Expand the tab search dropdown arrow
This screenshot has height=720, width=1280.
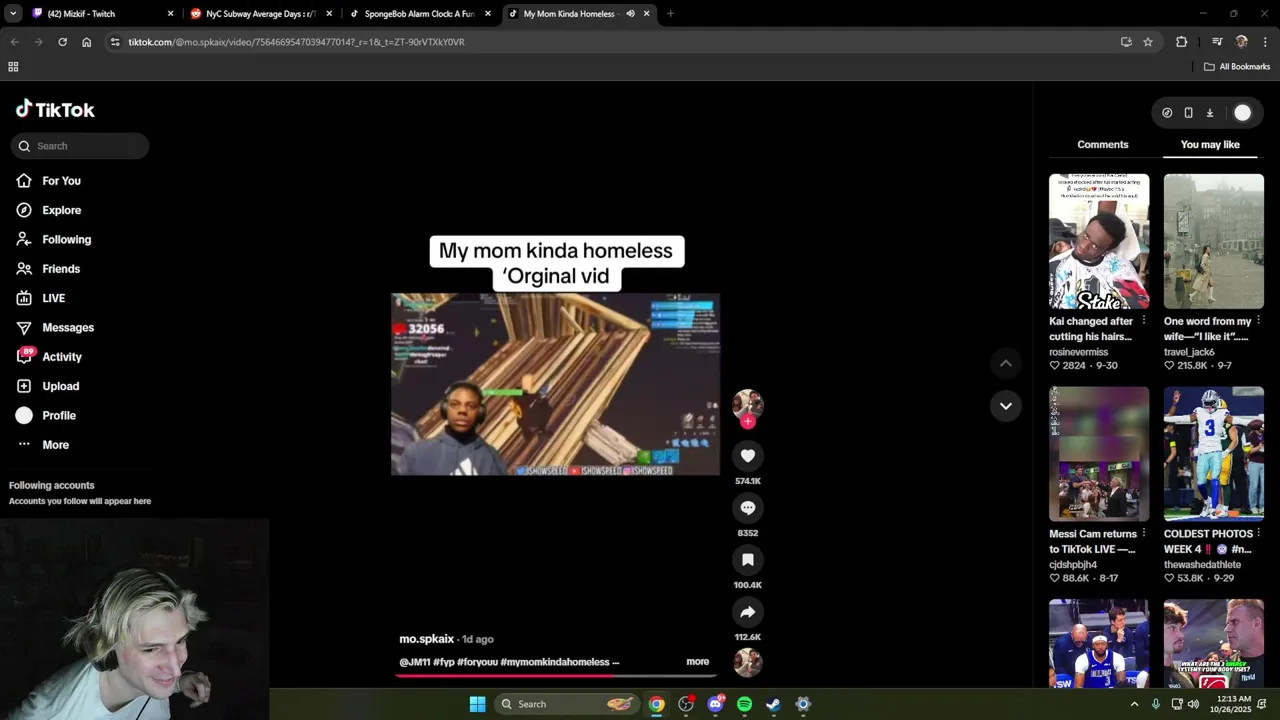pyautogui.click(x=13, y=14)
